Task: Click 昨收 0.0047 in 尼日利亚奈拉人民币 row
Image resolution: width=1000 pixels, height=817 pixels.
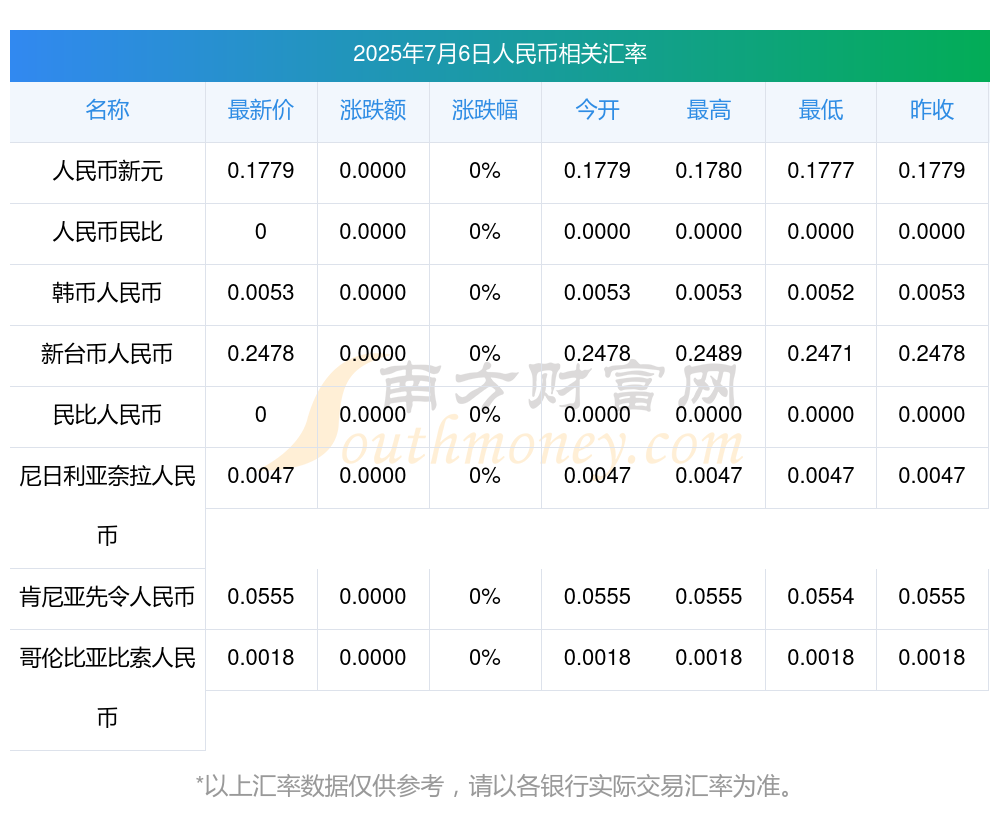Action: 932,476
